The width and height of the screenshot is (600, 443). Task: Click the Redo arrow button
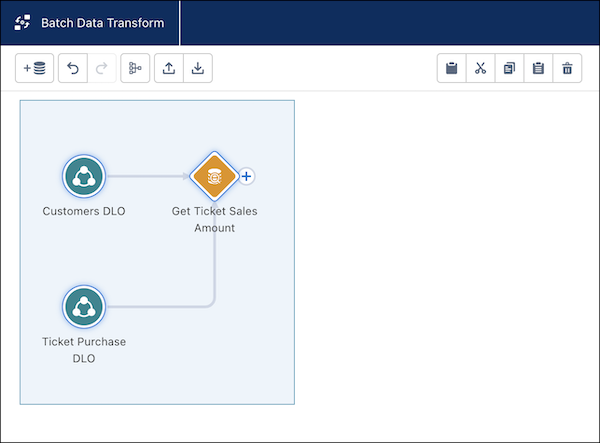click(100, 69)
